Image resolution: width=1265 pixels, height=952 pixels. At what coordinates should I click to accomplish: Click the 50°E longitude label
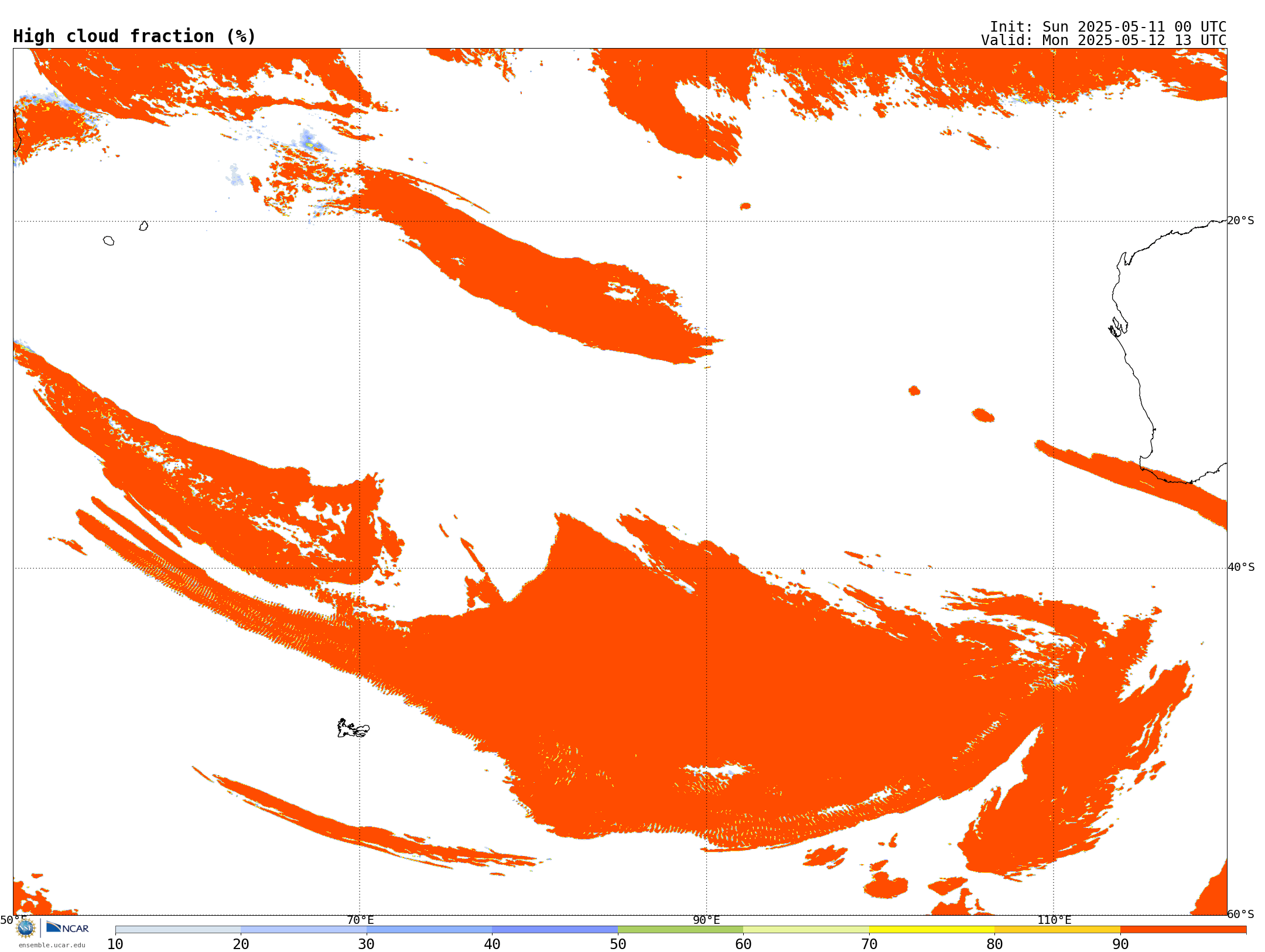[13, 920]
